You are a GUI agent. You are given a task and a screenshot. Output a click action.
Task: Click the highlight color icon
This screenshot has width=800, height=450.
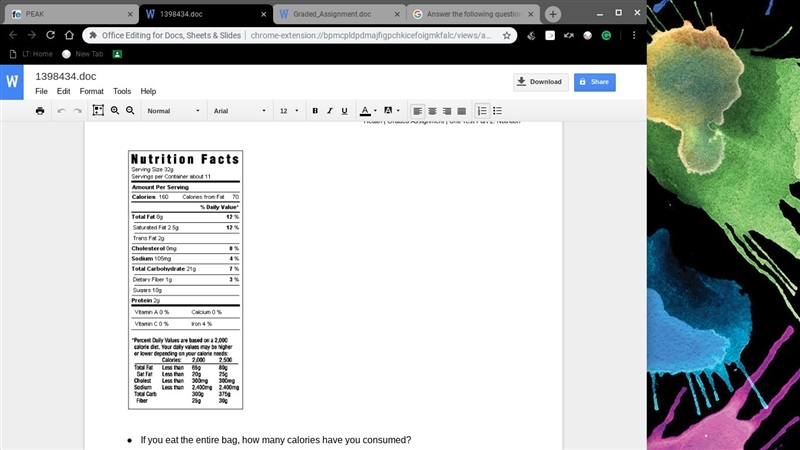388,110
